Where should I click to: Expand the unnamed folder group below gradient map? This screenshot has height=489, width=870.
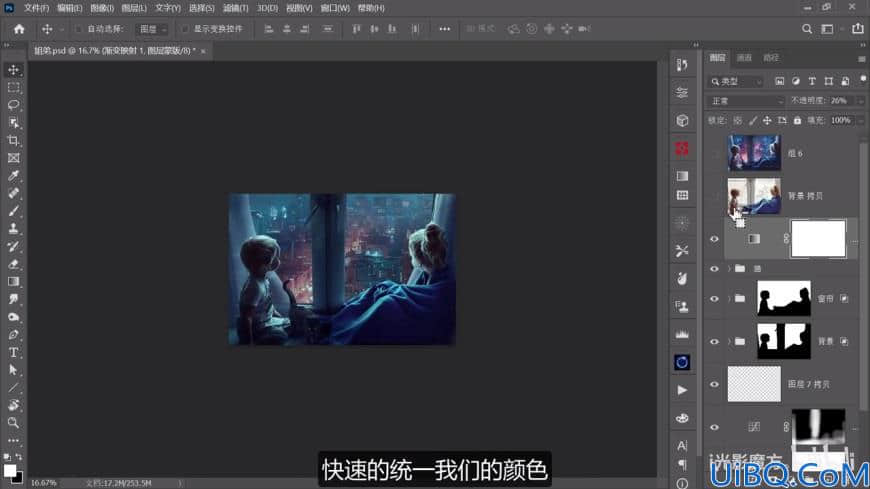729,269
